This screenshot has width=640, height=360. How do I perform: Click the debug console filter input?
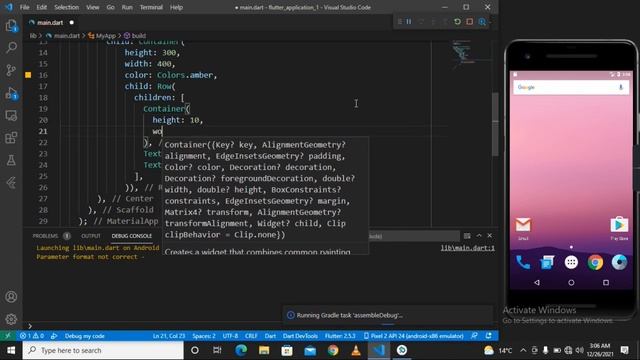[413, 236]
